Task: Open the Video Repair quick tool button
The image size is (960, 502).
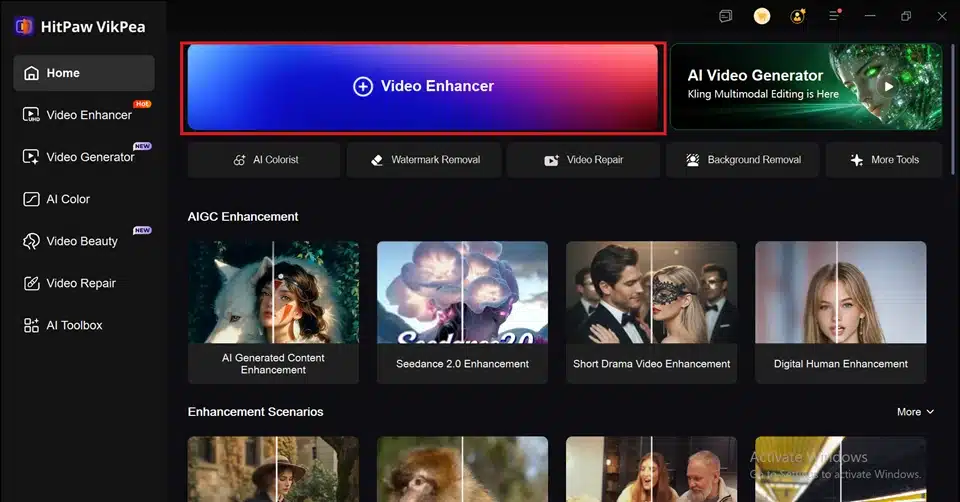Action: (x=583, y=160)
